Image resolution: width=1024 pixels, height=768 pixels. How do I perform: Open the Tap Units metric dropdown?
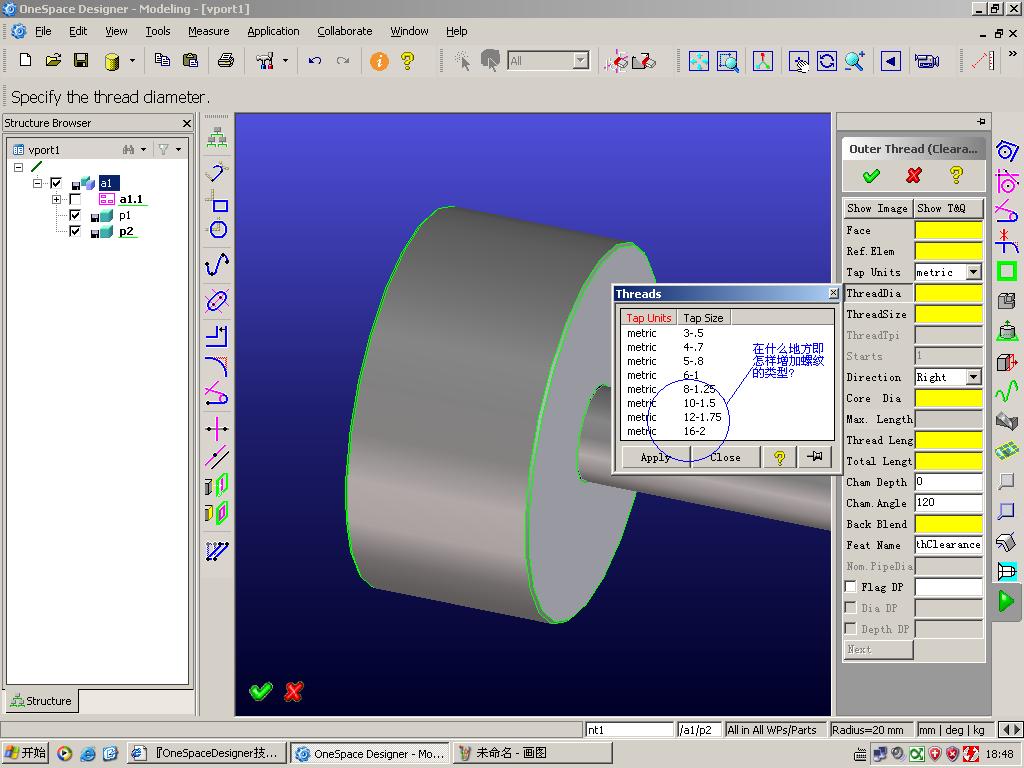pos(973,272)
